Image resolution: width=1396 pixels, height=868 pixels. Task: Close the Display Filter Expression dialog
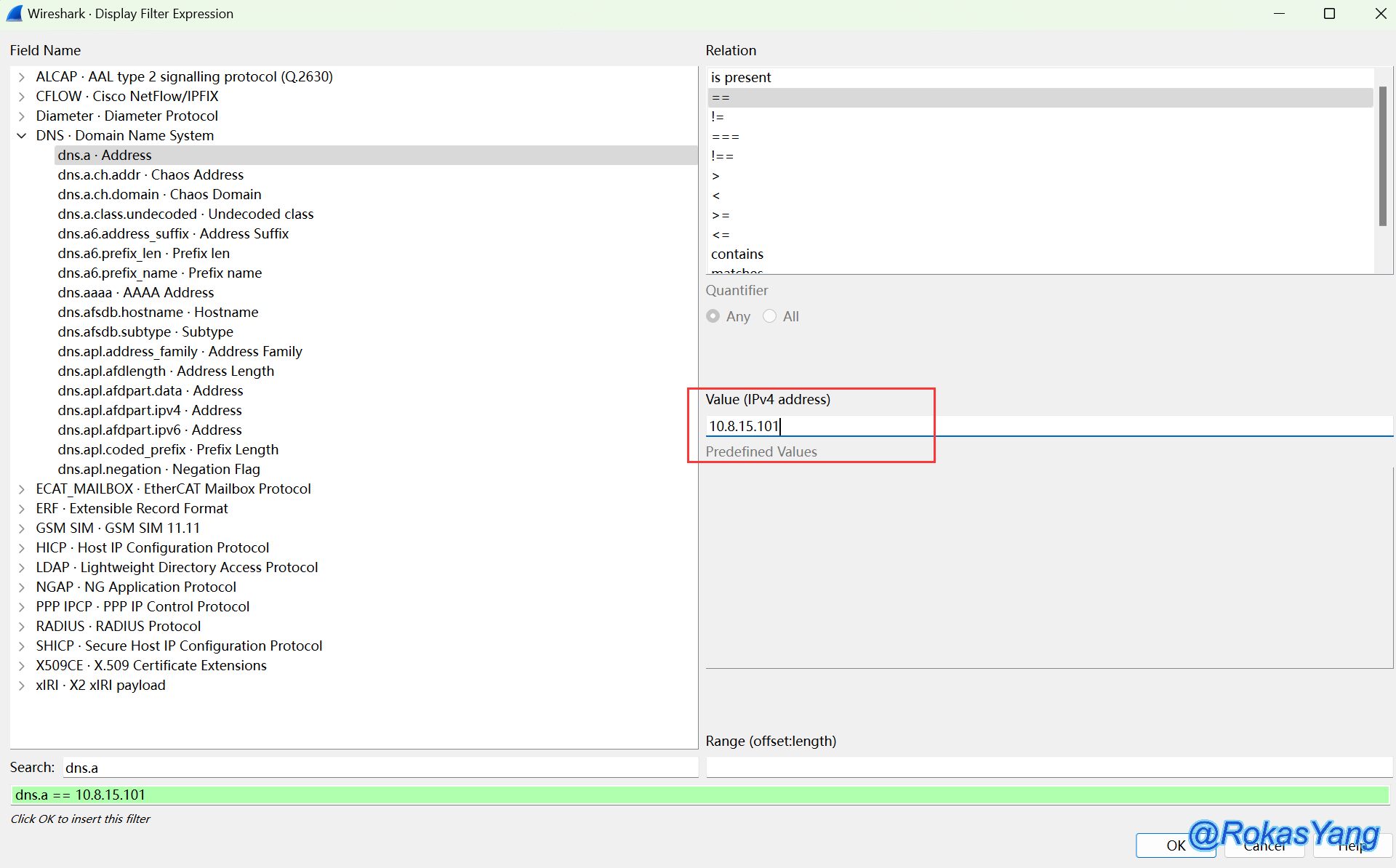tap(1380, 14)
